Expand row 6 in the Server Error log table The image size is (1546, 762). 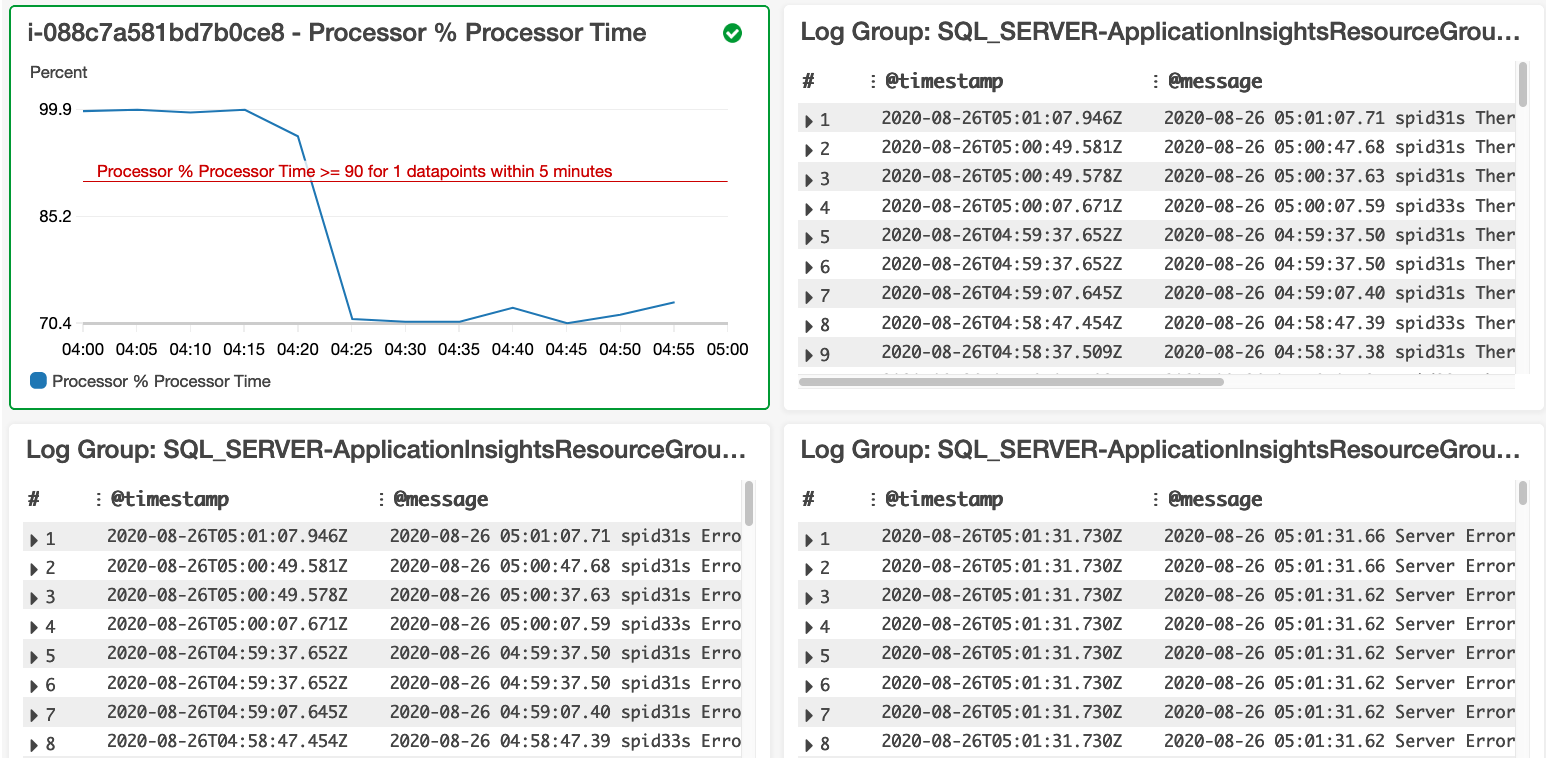[809, 686]
